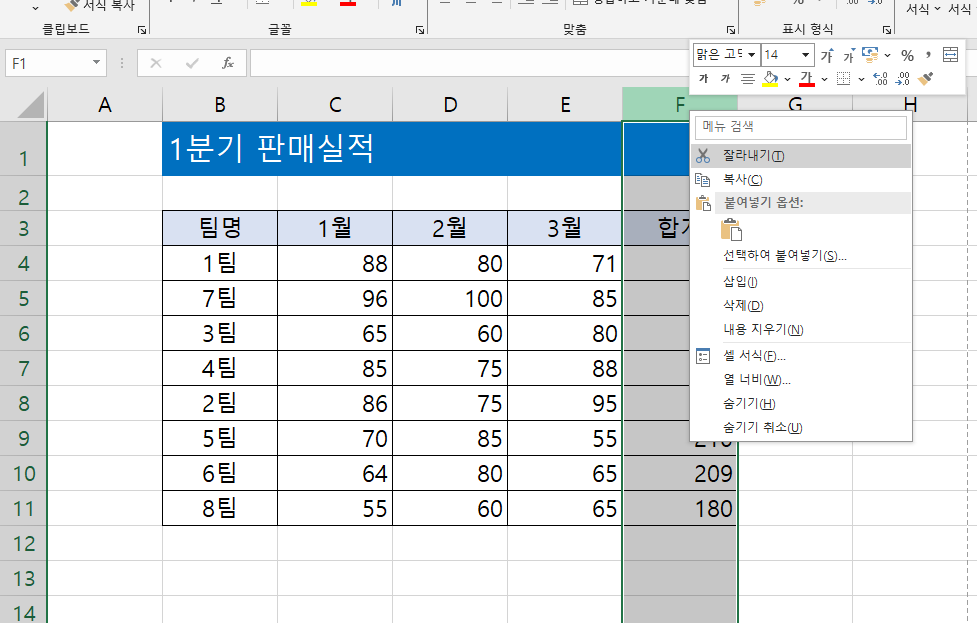Click the 8팀 cell
977x623 pixels.
220,508
